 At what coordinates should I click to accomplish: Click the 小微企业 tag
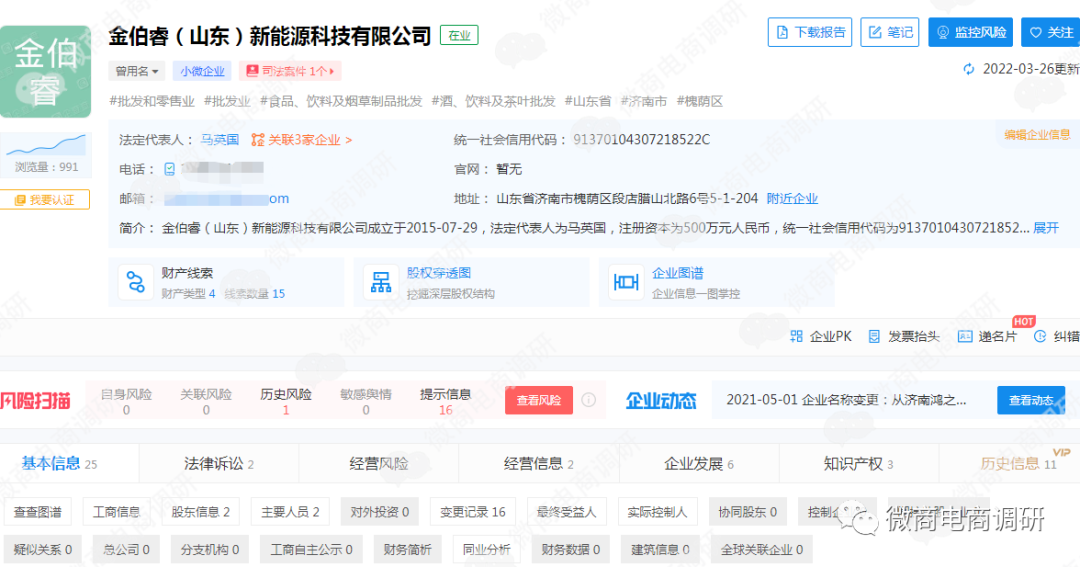coord(202,71)
